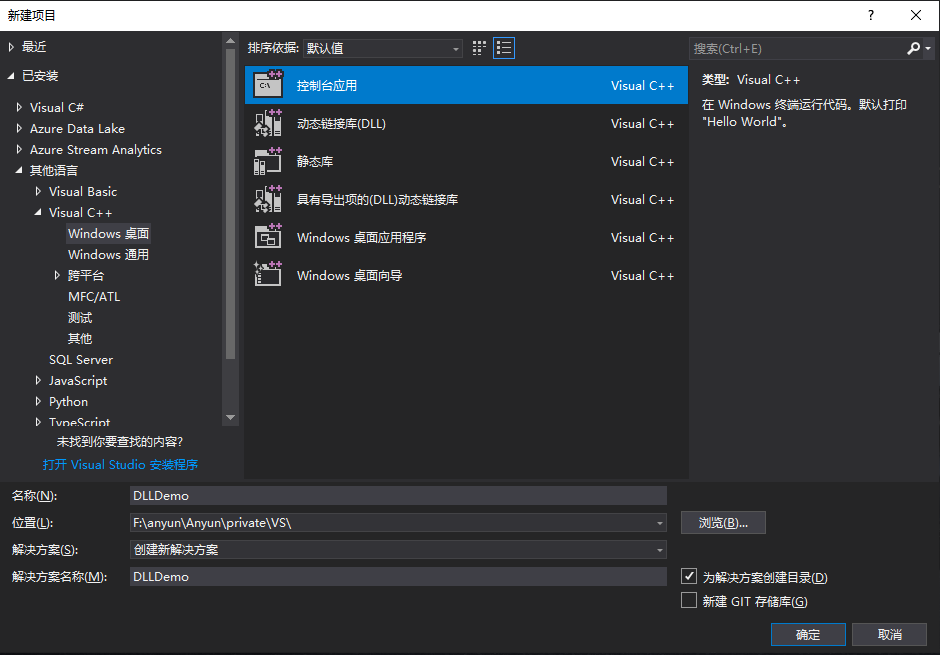Screen dimensions: 940x655
Task: Click the search magnifier icon
Action: (x=913, y=48)
